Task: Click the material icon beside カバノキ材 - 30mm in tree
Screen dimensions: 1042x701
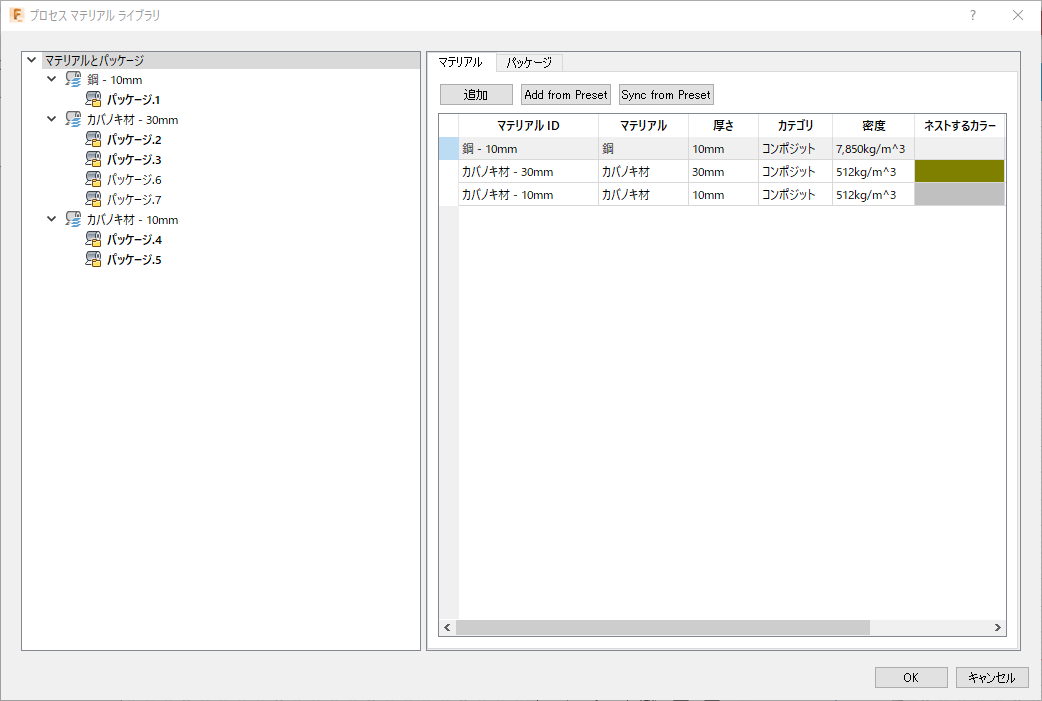Action: click(74, 120)
